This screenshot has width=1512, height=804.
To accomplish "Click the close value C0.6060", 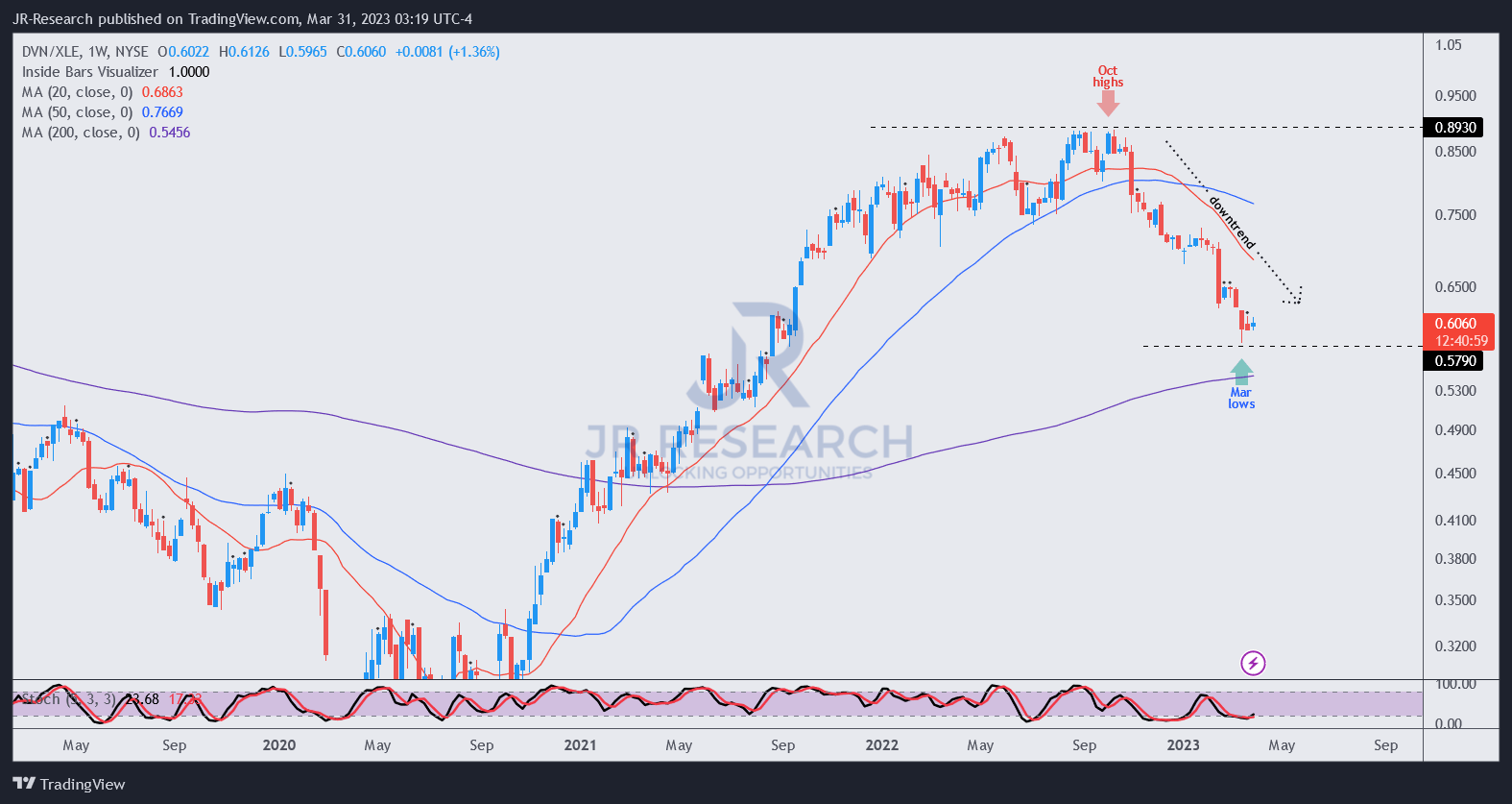I will (361, 52).
